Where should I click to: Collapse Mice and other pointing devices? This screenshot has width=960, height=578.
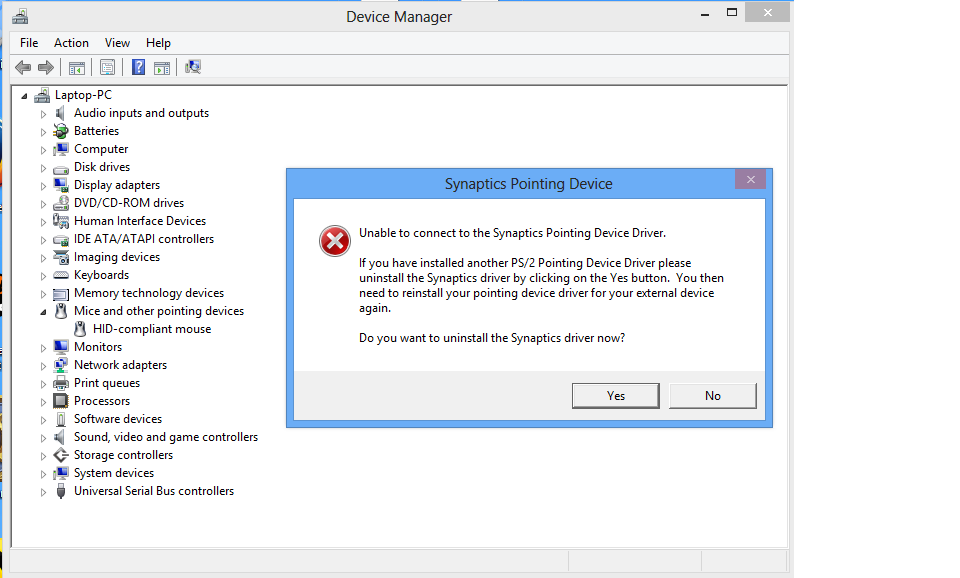tap(43, 312)
